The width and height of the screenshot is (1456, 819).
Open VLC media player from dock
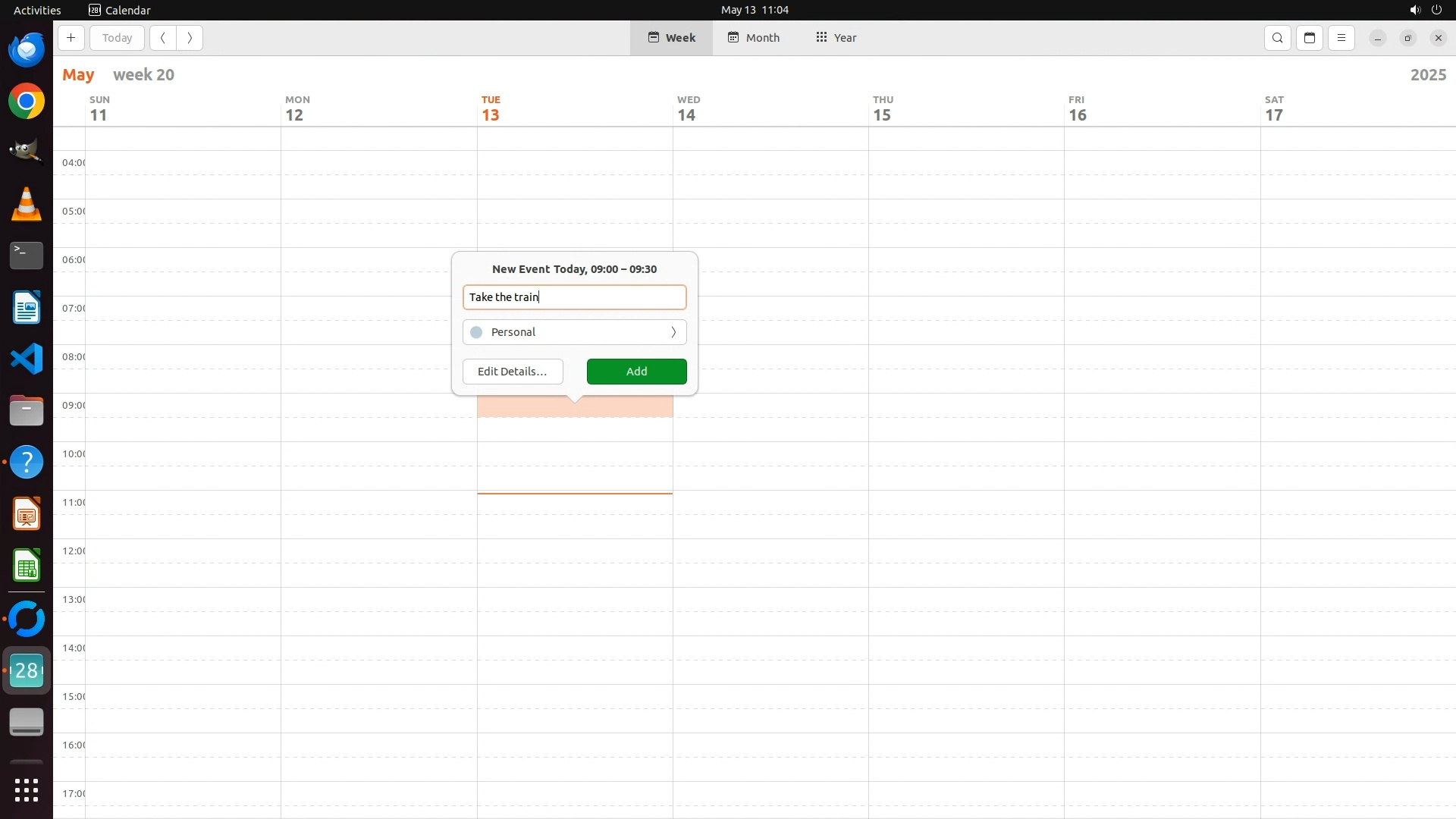click(27, 205)
